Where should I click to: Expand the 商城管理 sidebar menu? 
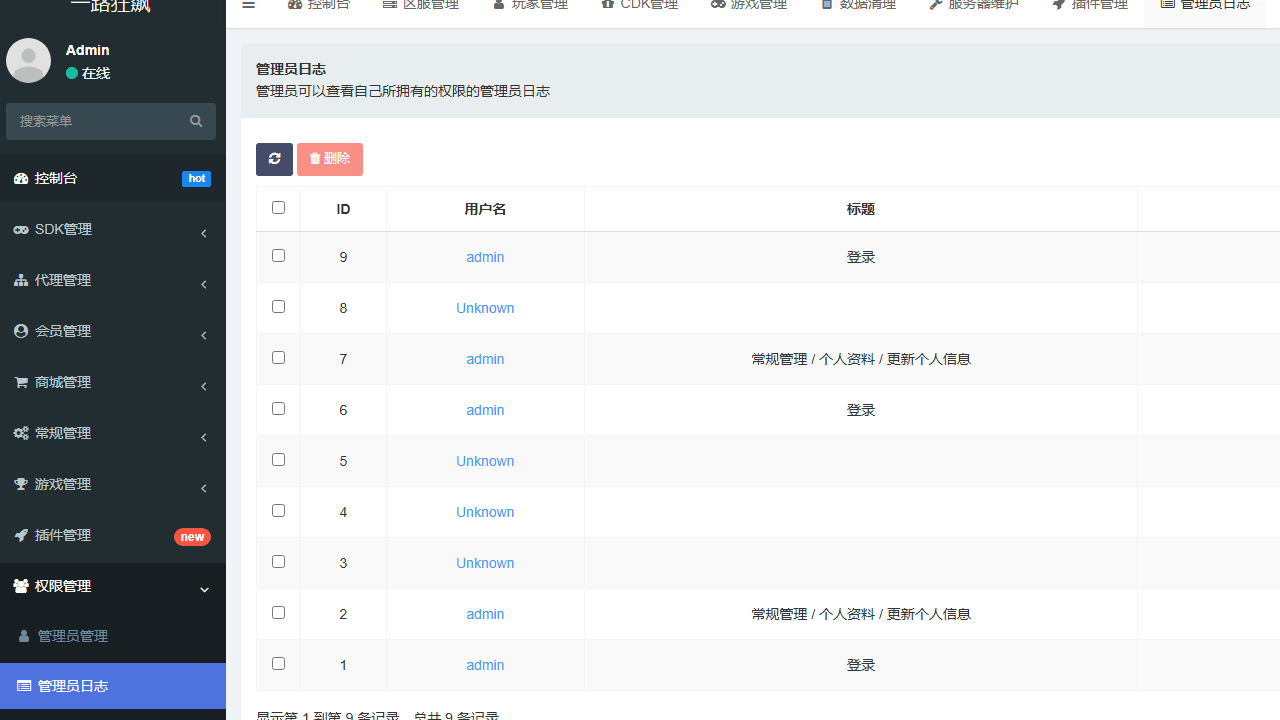tap(113, 382)
